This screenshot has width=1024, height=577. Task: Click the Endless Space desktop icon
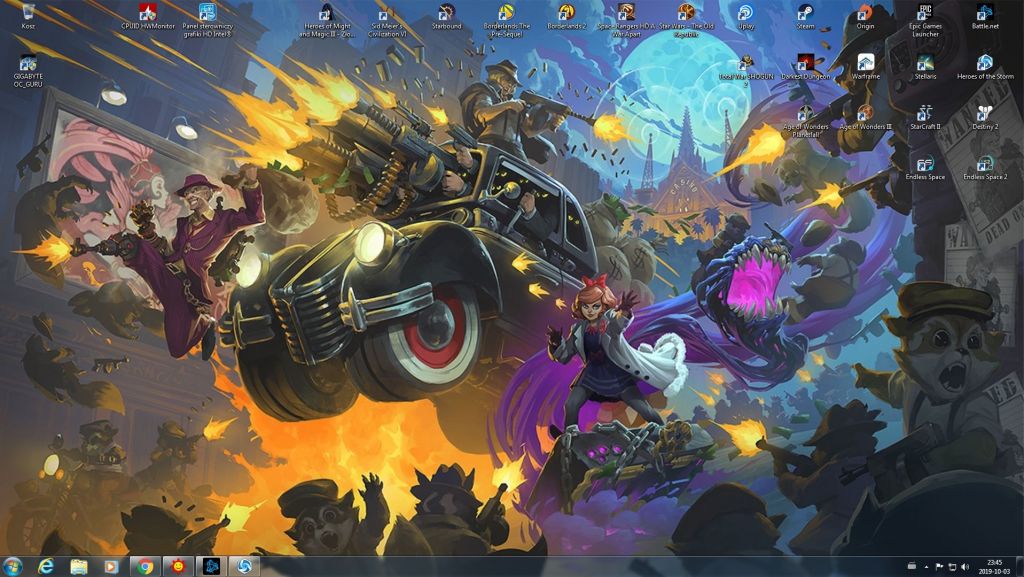(x=925, y=167)
